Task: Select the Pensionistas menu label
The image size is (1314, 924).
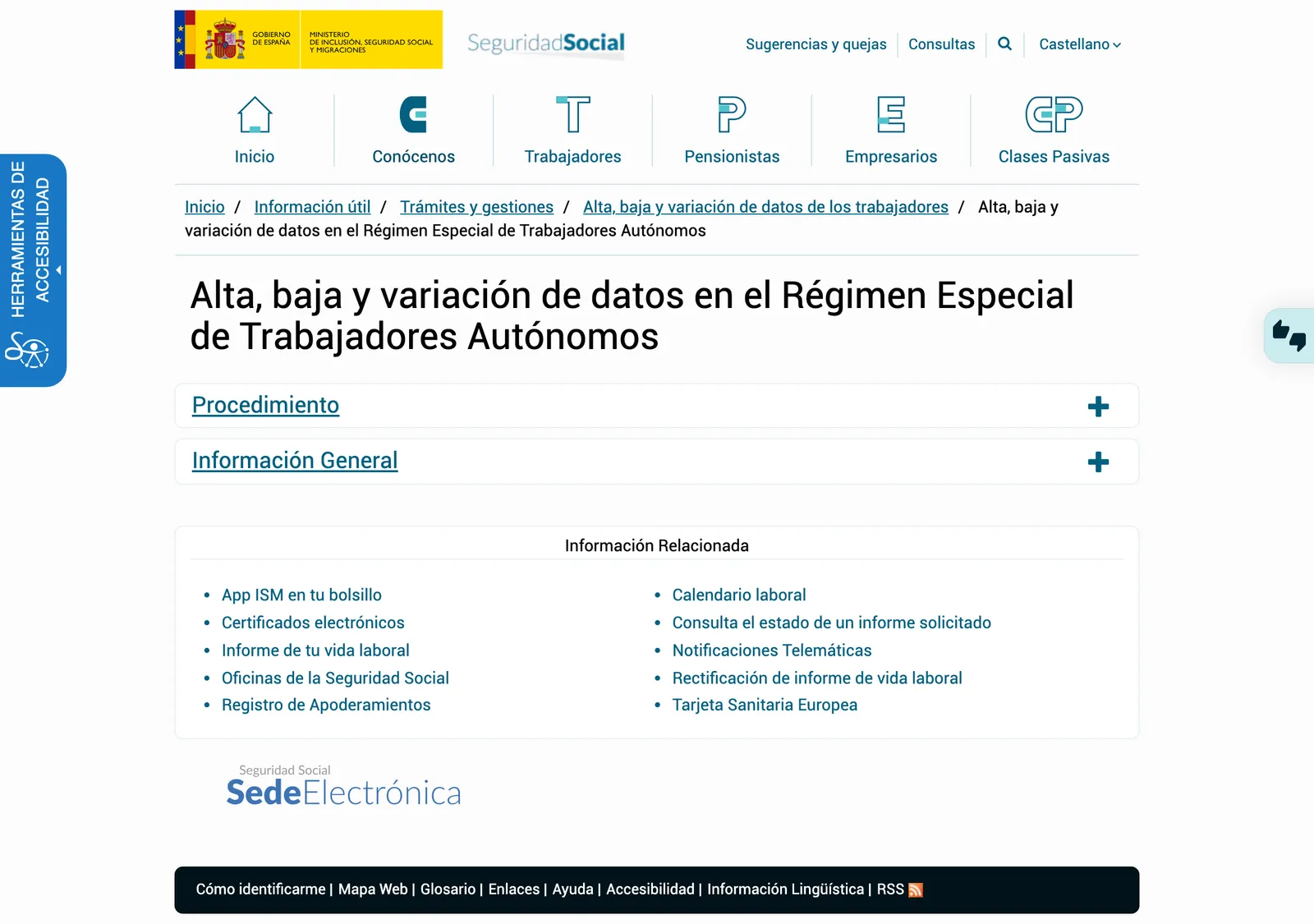Action: click(x=732, y=157)
